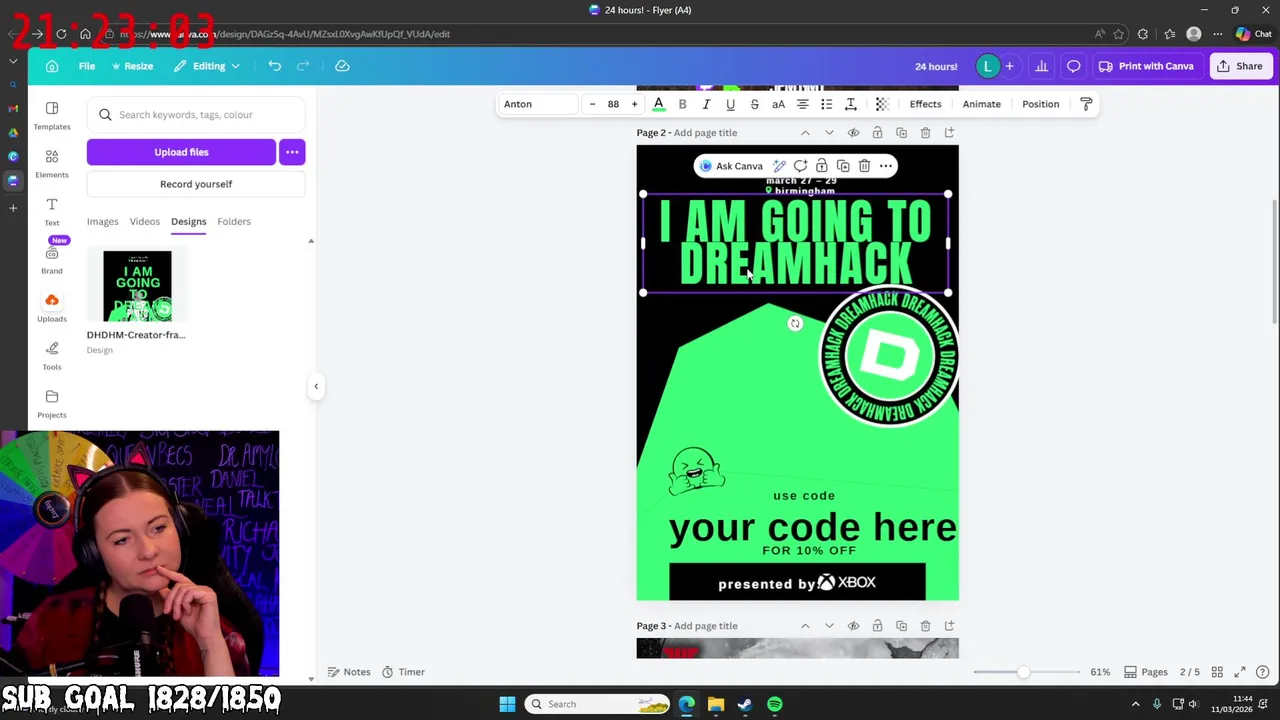Expand the Editing mode dropdown
The width and height of the screenshot is (1280, 720).
pos(206,66)
